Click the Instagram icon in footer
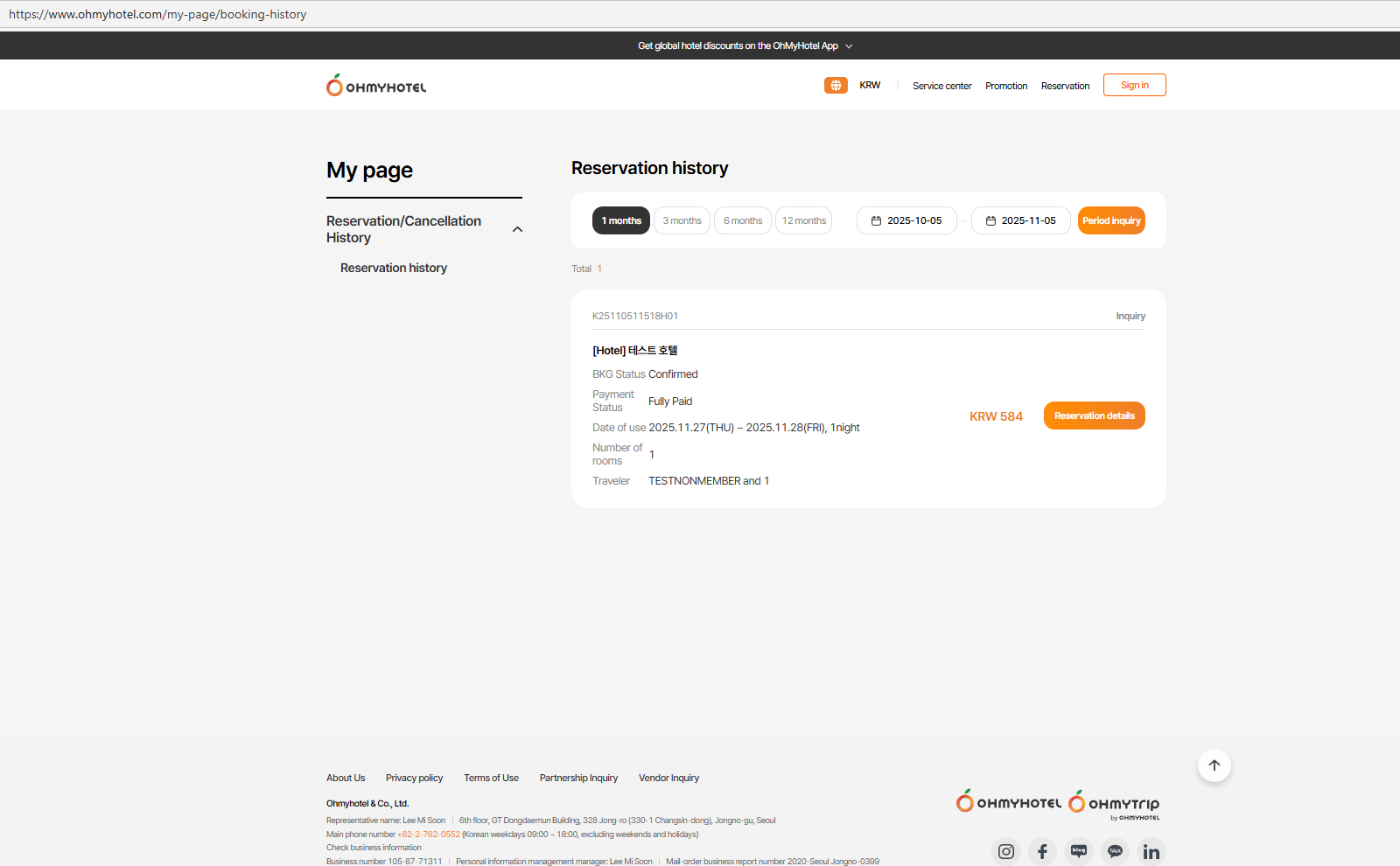 pyautogui.click(x=1006, y=851)
